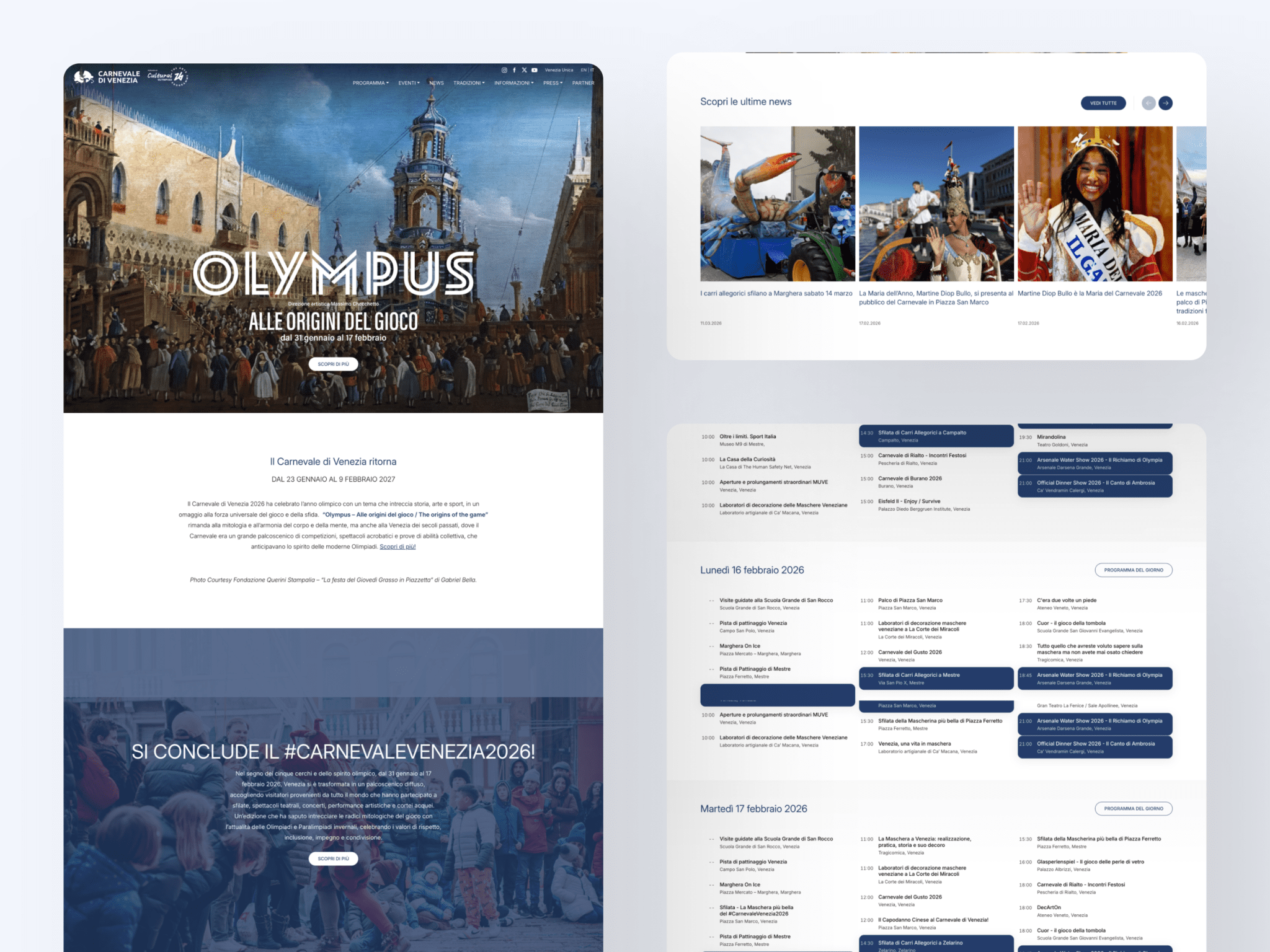Open the YouTube icon in header

point(534,70)
